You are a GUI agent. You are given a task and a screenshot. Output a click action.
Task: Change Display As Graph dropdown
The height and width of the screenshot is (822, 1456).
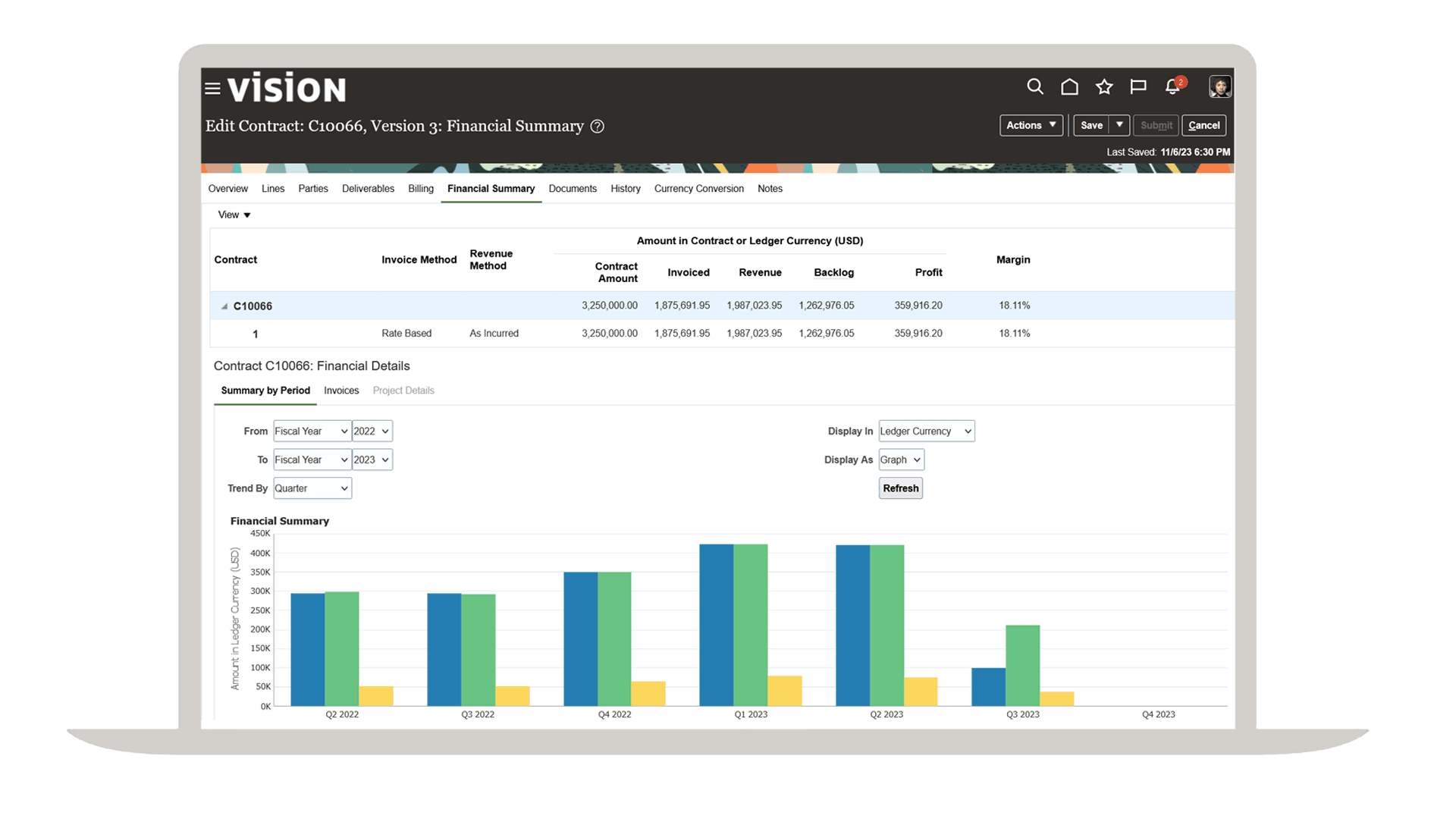901,460
